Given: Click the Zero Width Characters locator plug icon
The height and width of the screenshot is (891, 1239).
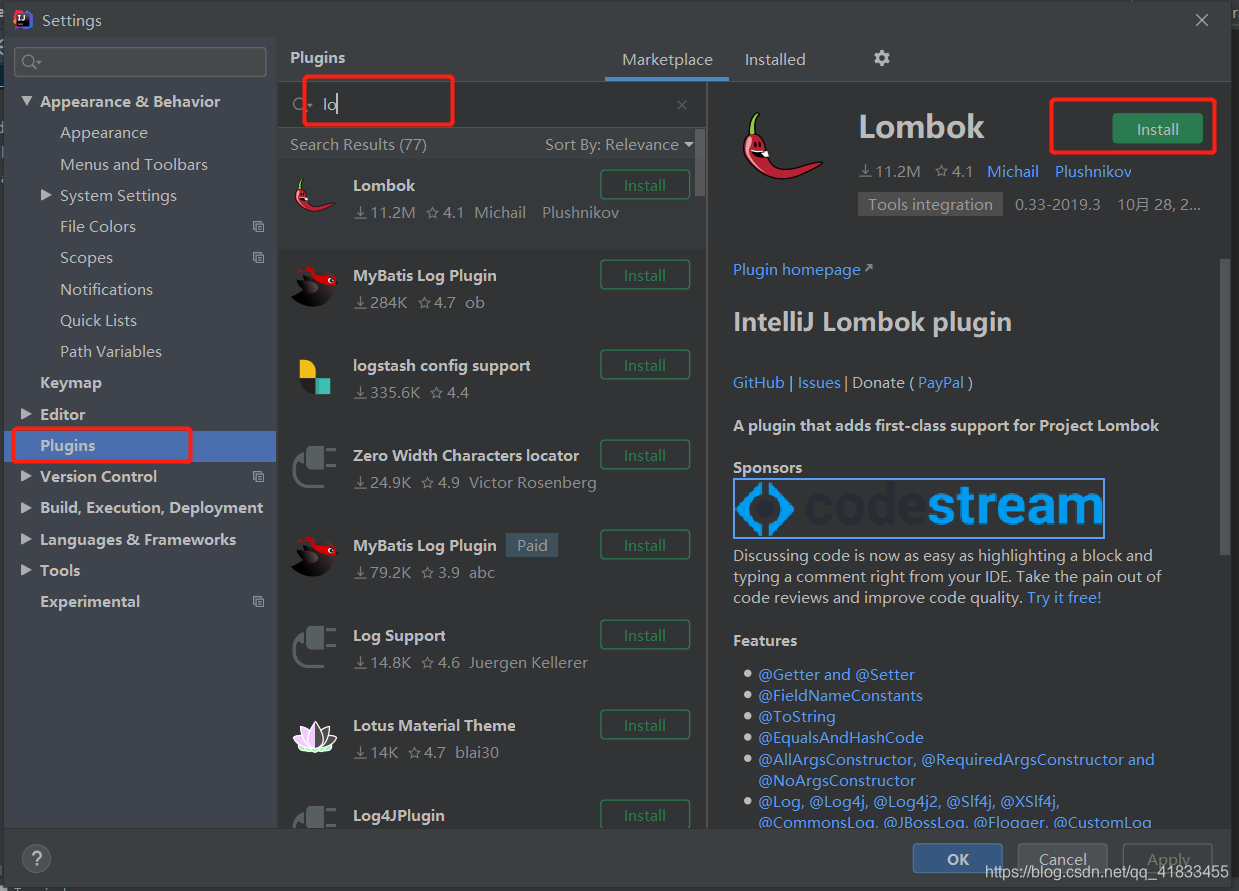Looking at the screenshot, I should 313,466.
